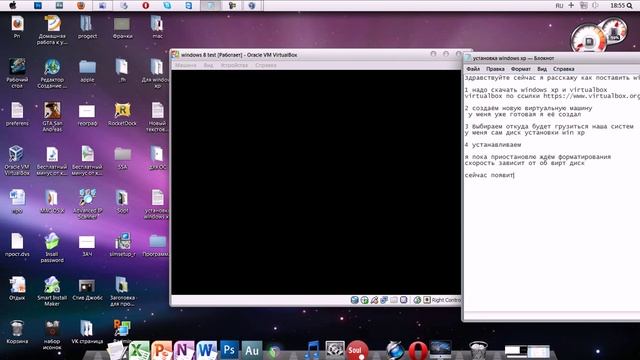Select the Smart Install Maker desktop shortcut
Screen dimensions: 640x360
[x=52, y=291]
